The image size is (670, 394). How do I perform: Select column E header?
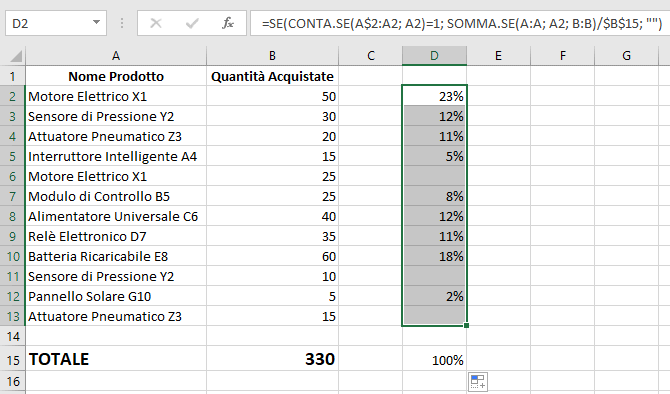pos(498,56)
